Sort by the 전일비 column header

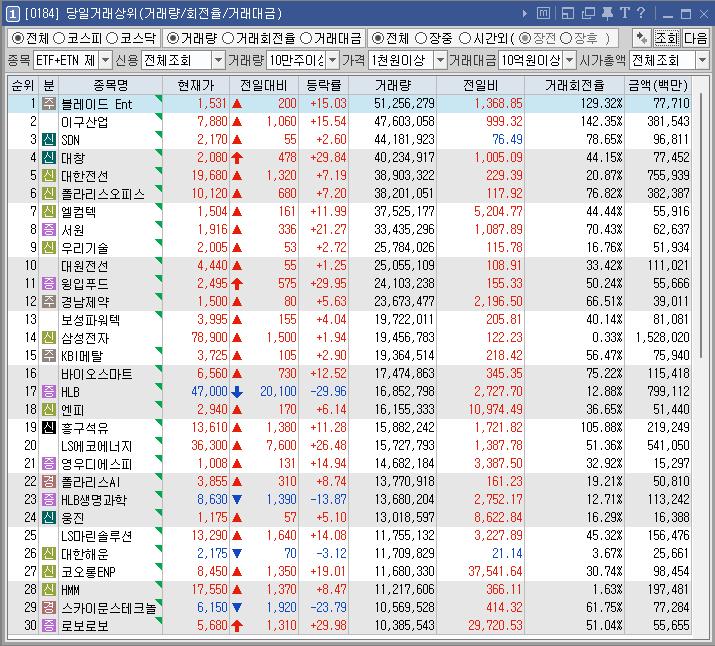click(x=480, y=85)
